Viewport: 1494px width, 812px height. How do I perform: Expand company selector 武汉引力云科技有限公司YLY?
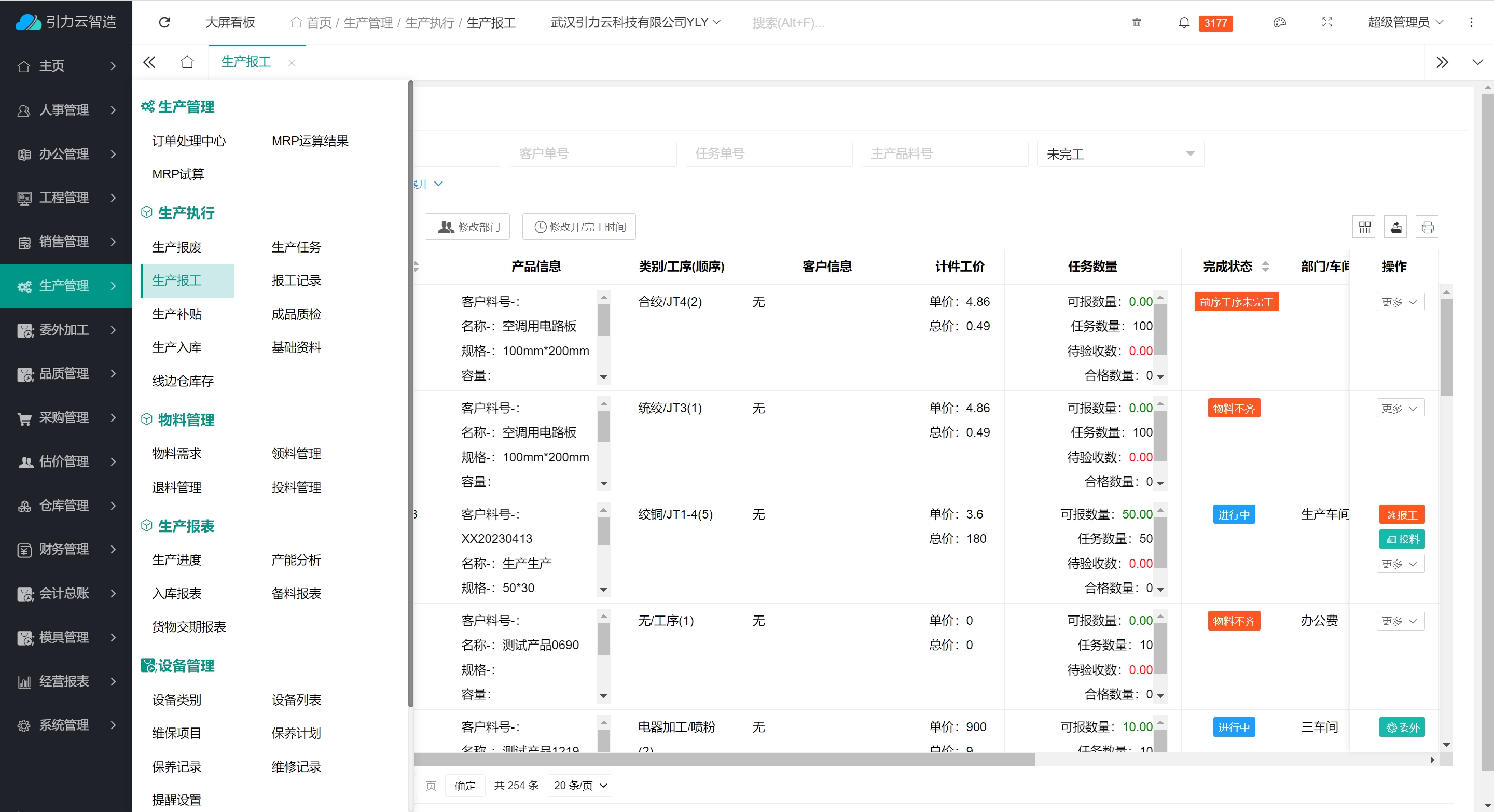635,22
